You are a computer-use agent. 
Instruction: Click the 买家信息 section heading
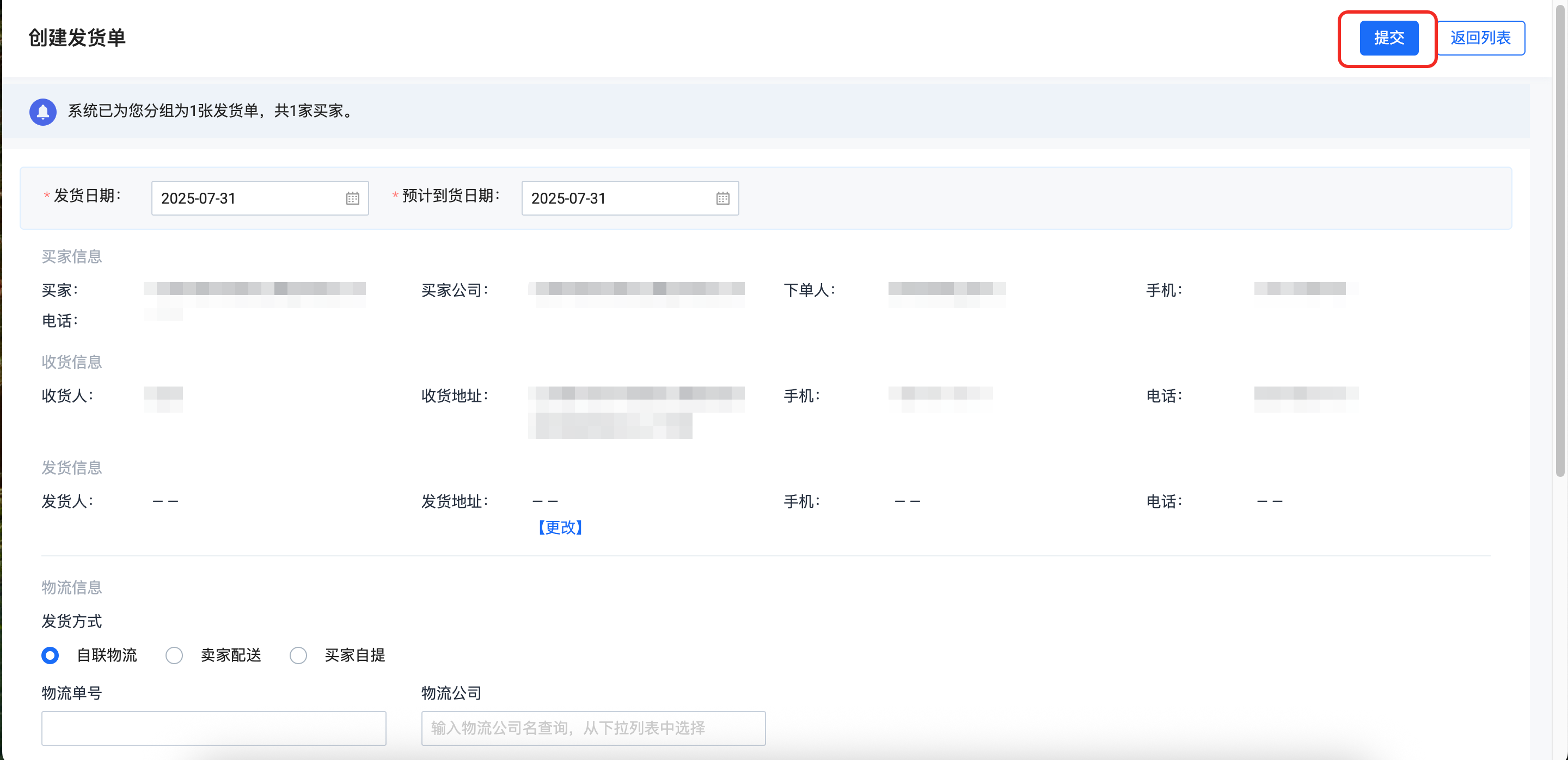[72, 256]
